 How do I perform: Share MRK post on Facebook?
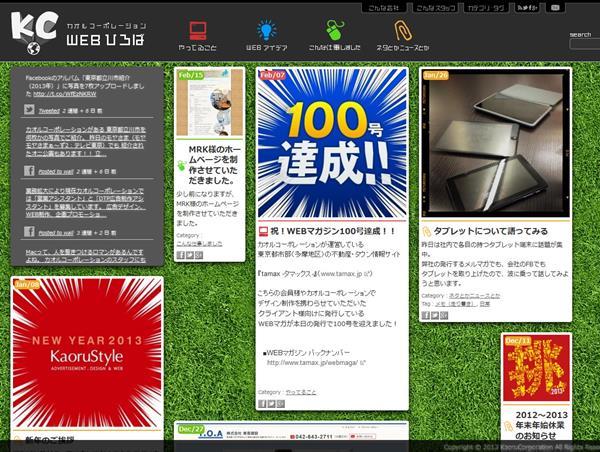tap(181, 255)
